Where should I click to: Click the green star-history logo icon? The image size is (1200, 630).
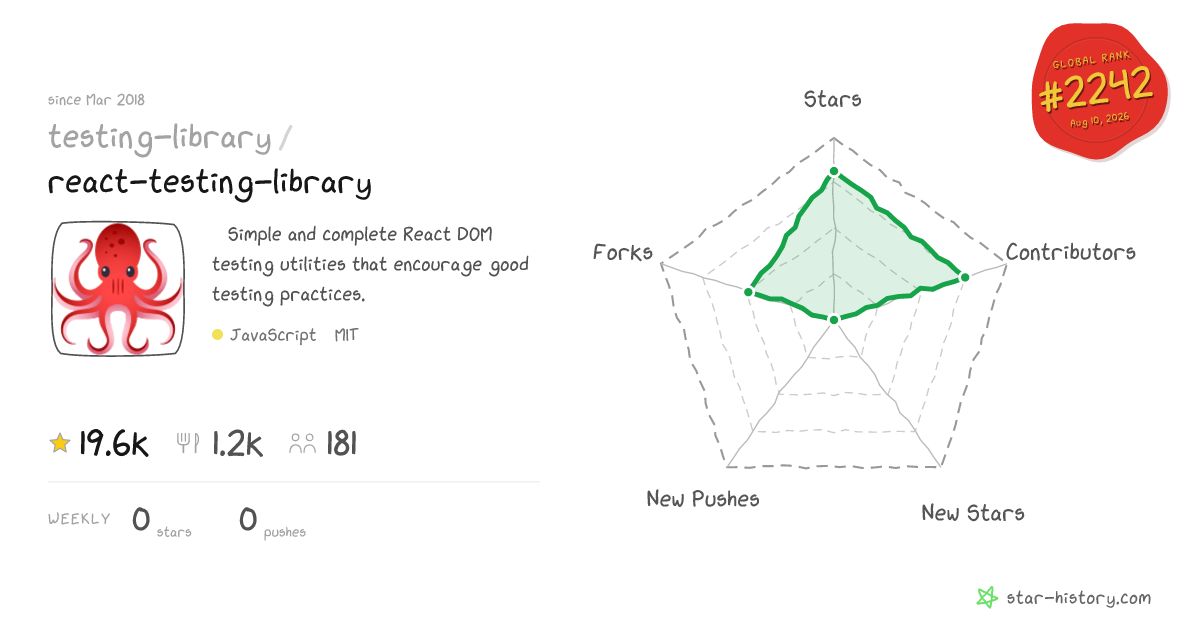tap(987, 598)
